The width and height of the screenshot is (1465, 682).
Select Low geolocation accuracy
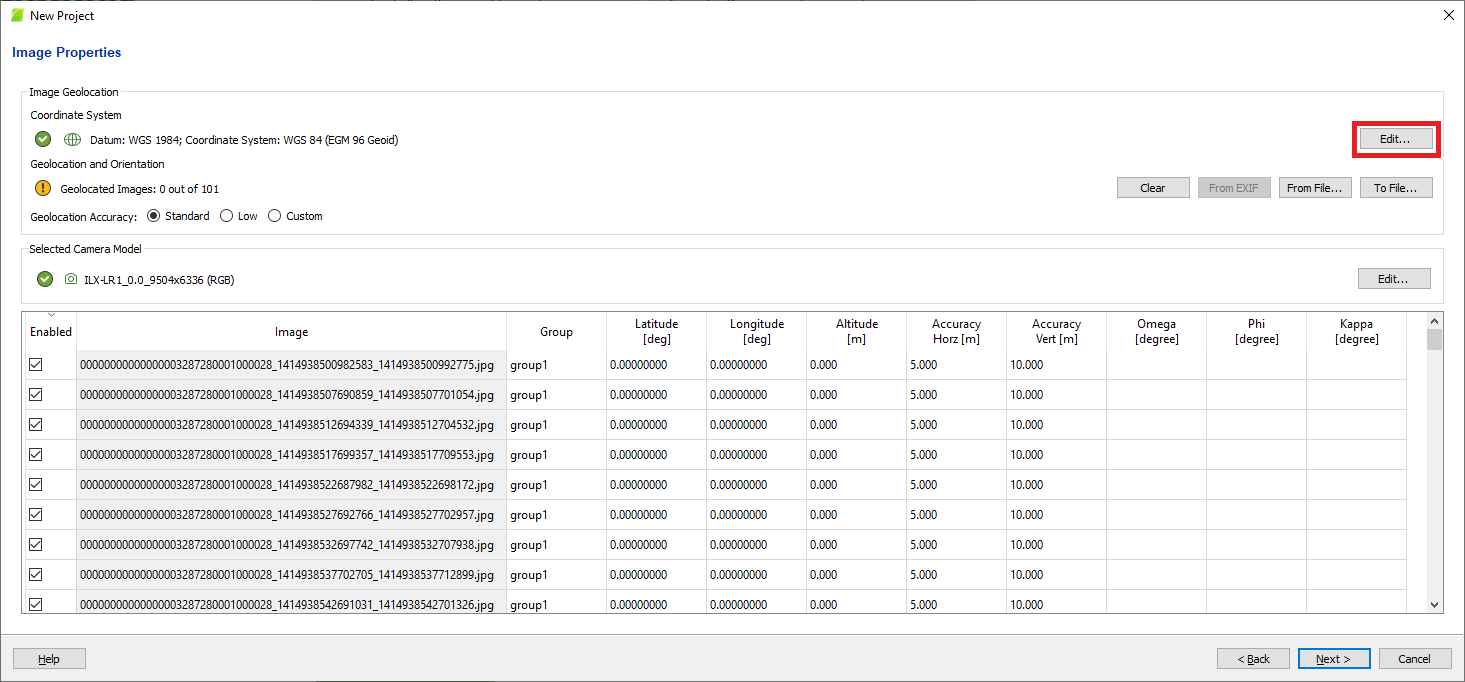(x=226, y=216)
